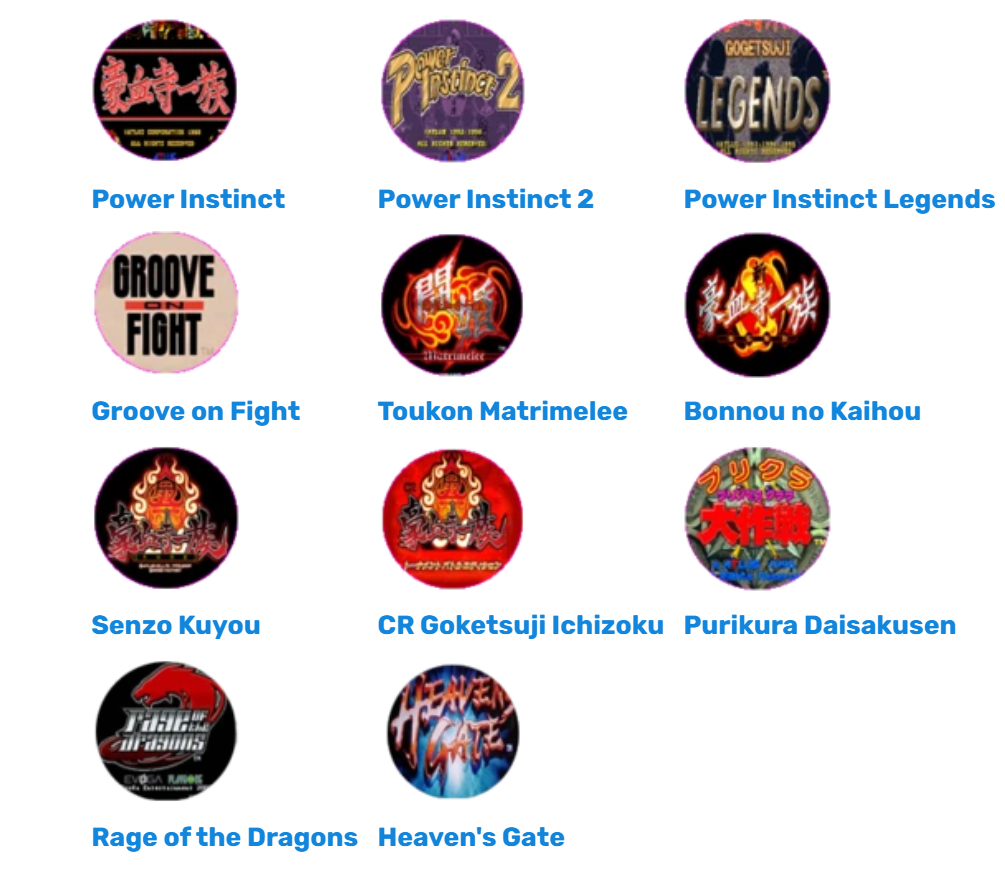Image resolution: width=1005 pixels, height=887 pixels.
Task: Click the Gogetsuji Legends round icon
Action: tap(757, 90)
